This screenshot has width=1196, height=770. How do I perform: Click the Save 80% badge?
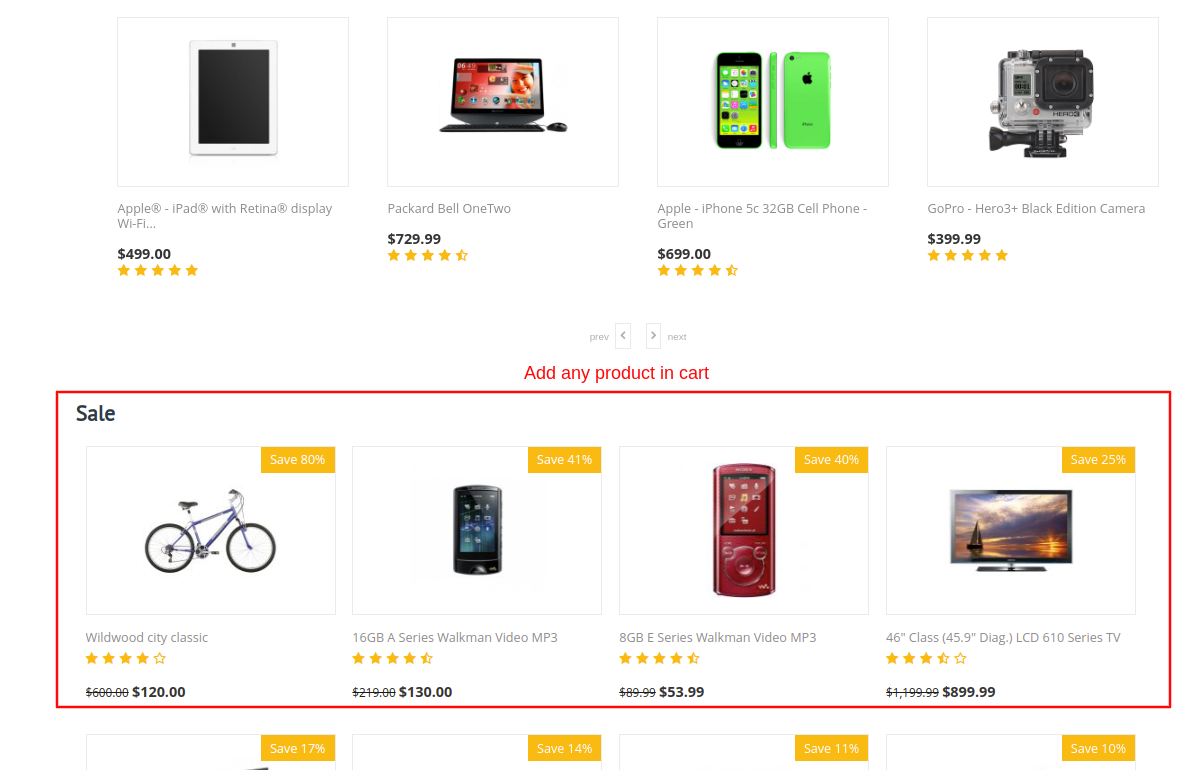point(298,460)
